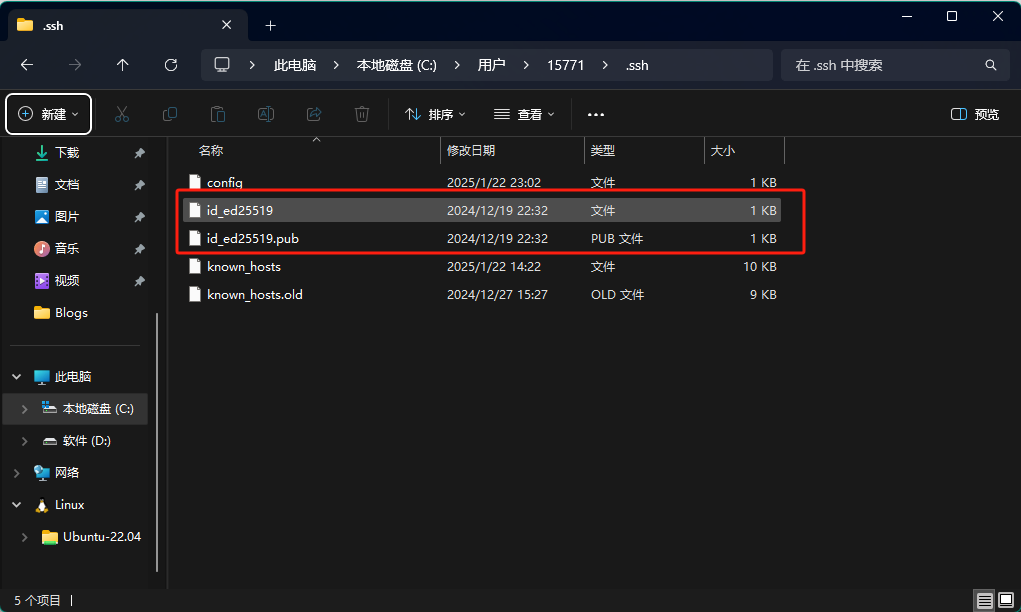Go up one directory level
This screenshot has height=612, width=1021.
click(x=123, y=65)
